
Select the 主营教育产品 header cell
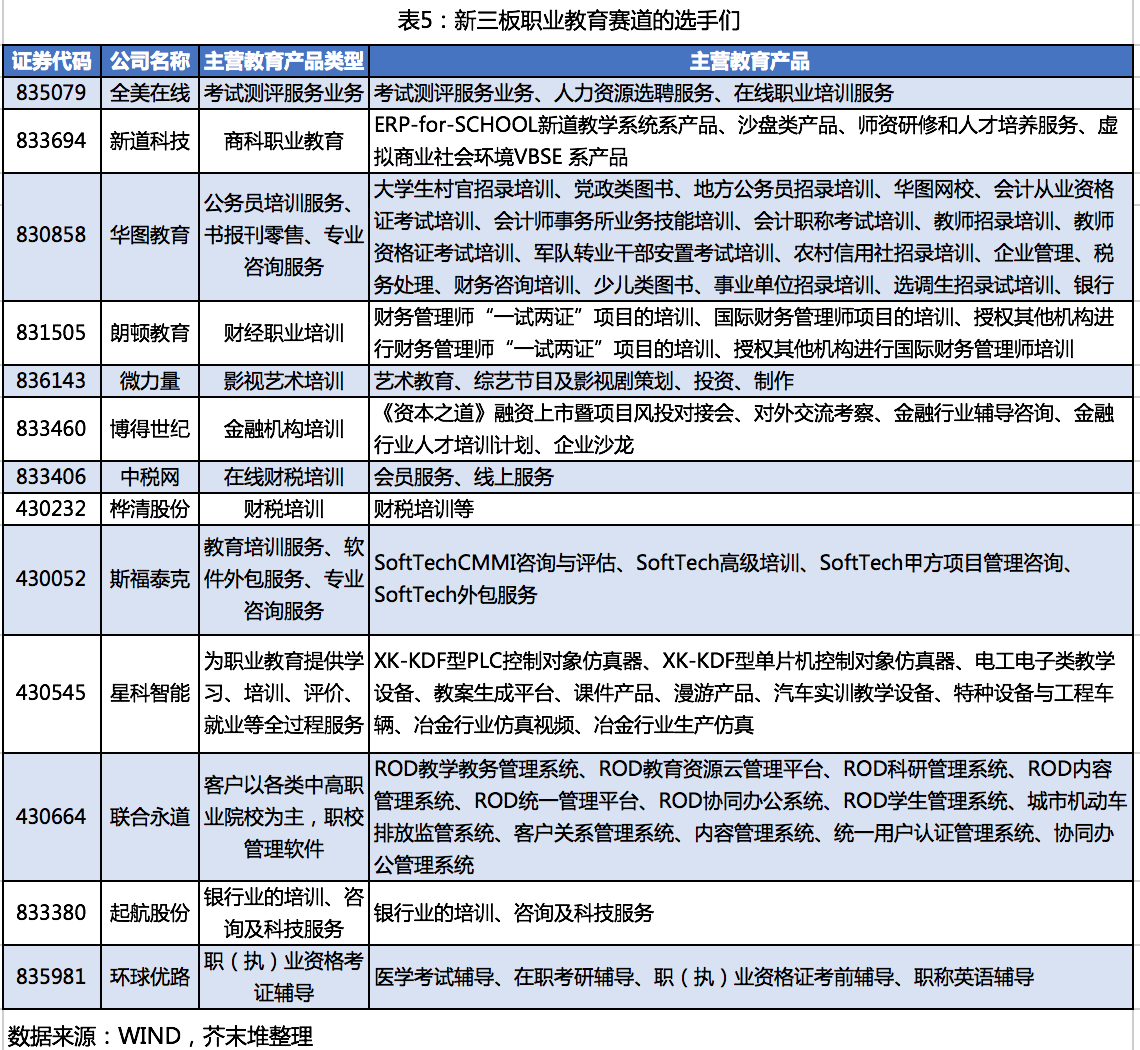pos(751,61)
